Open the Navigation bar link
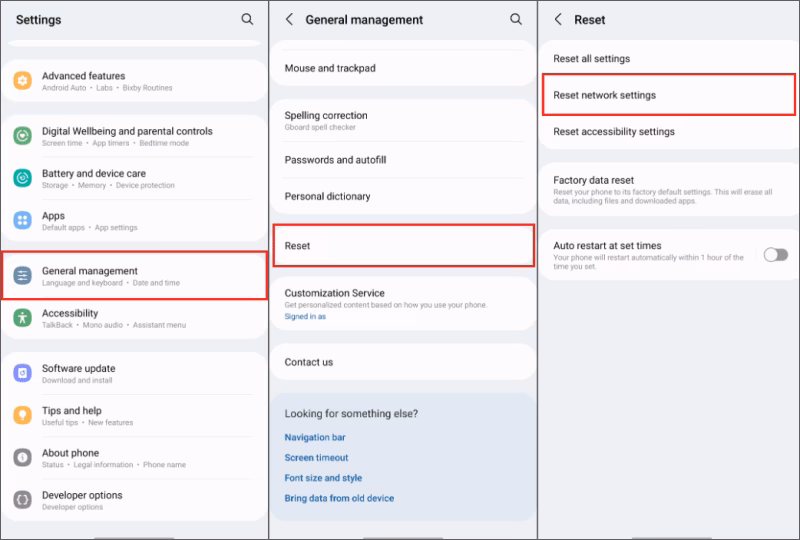Screen dimensions: 800x540 315,437
